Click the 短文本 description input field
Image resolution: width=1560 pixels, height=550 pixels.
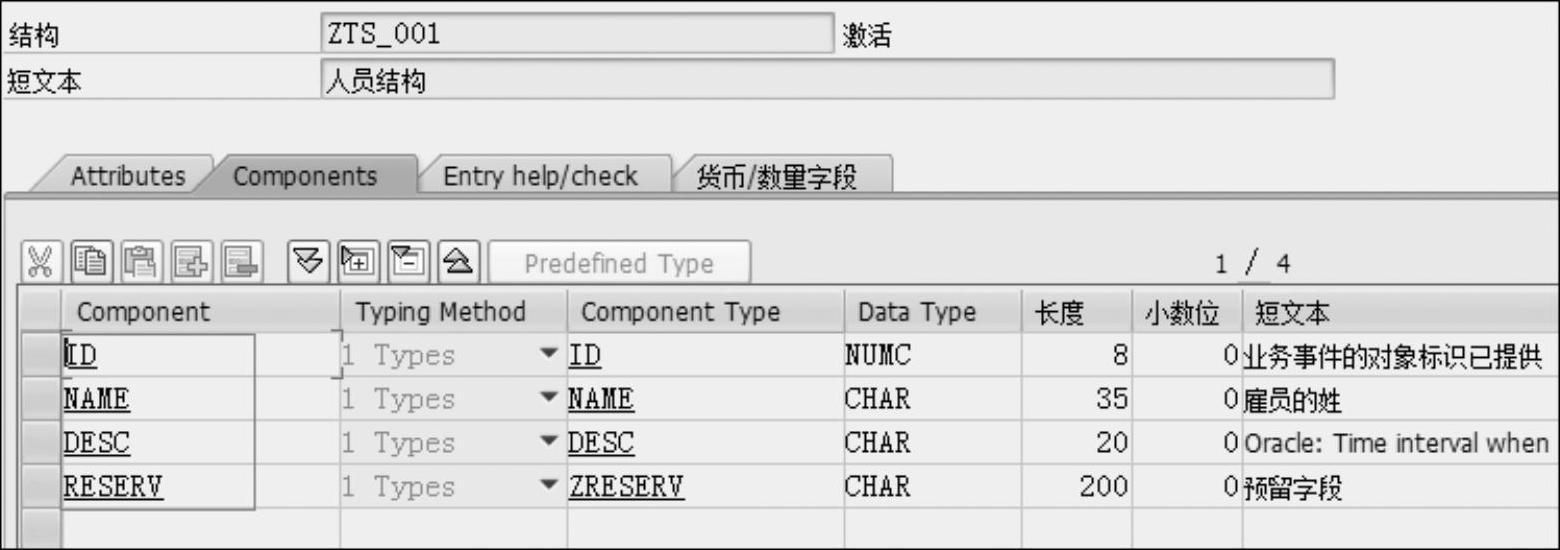827,79
